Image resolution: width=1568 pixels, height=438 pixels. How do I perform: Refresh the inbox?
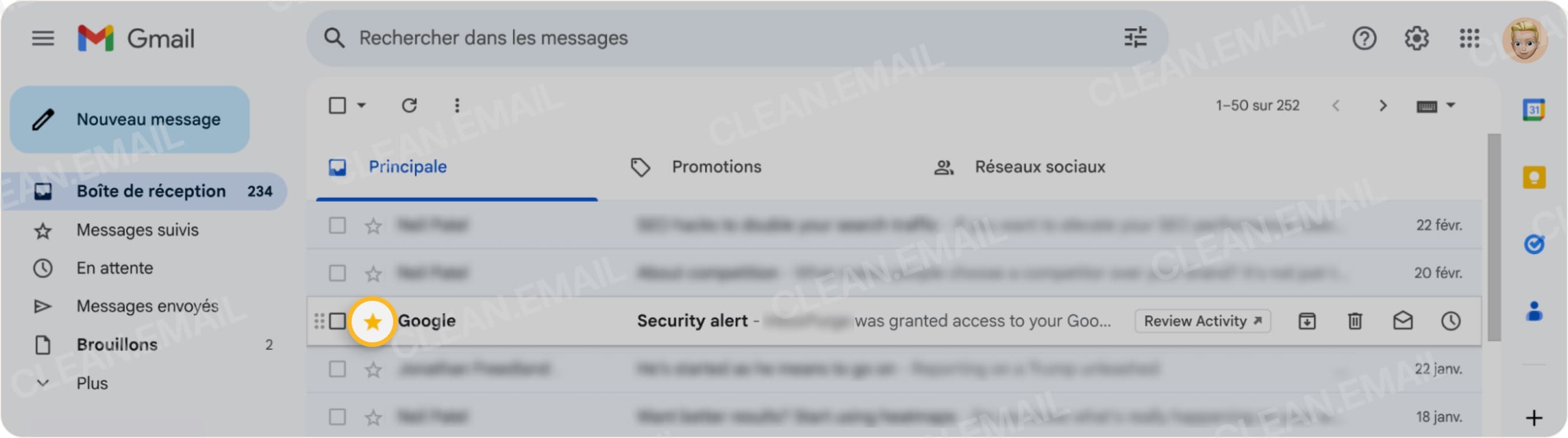[409, 105]
